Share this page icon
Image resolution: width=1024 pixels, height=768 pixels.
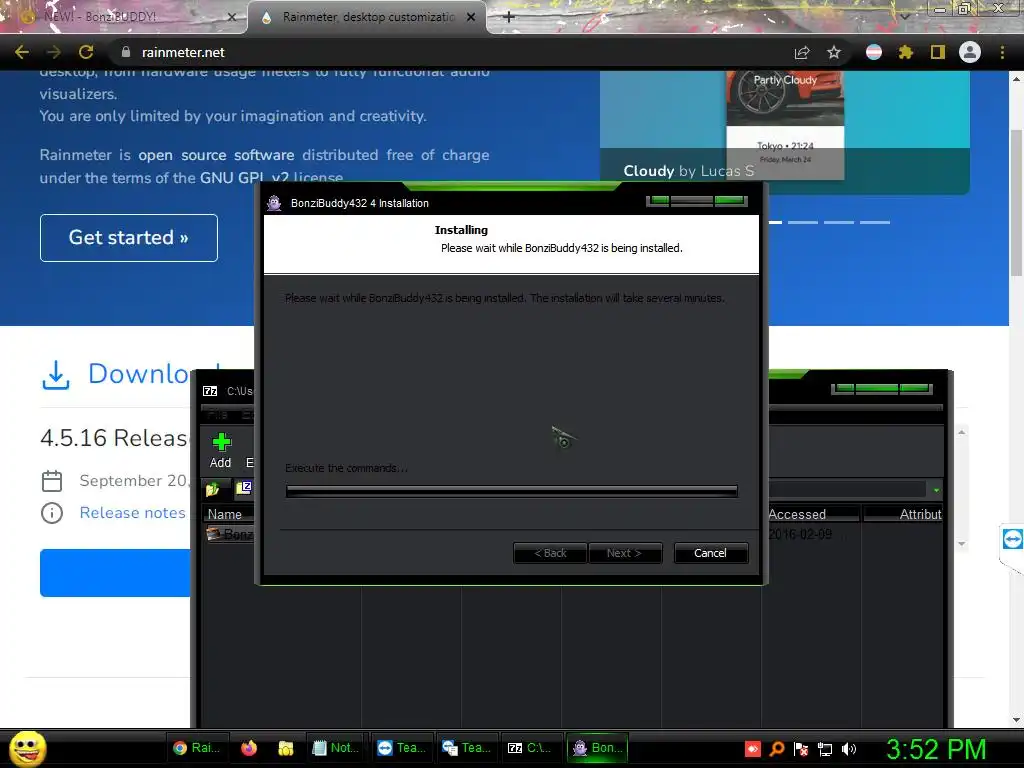[x=802, y=52]
